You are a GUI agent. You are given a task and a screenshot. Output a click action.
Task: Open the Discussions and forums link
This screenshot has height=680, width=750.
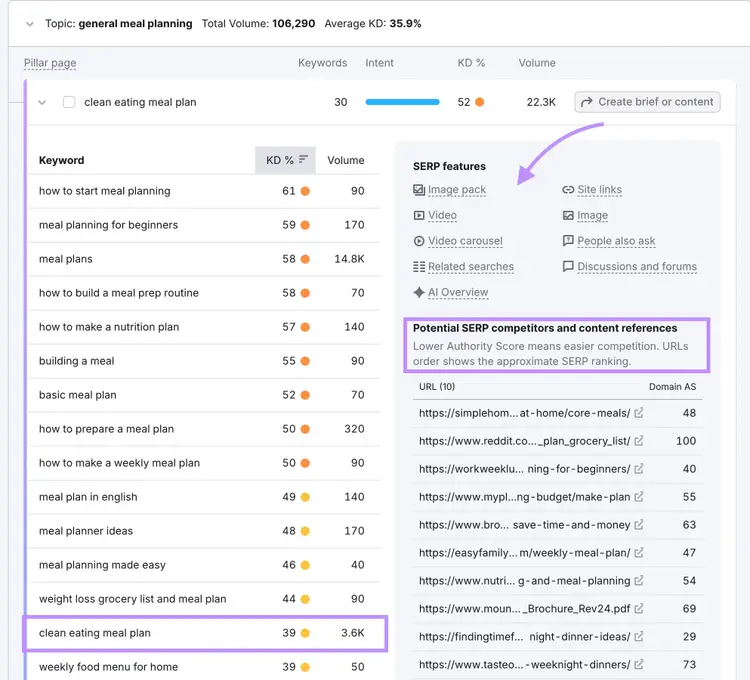tap(637, 266)
